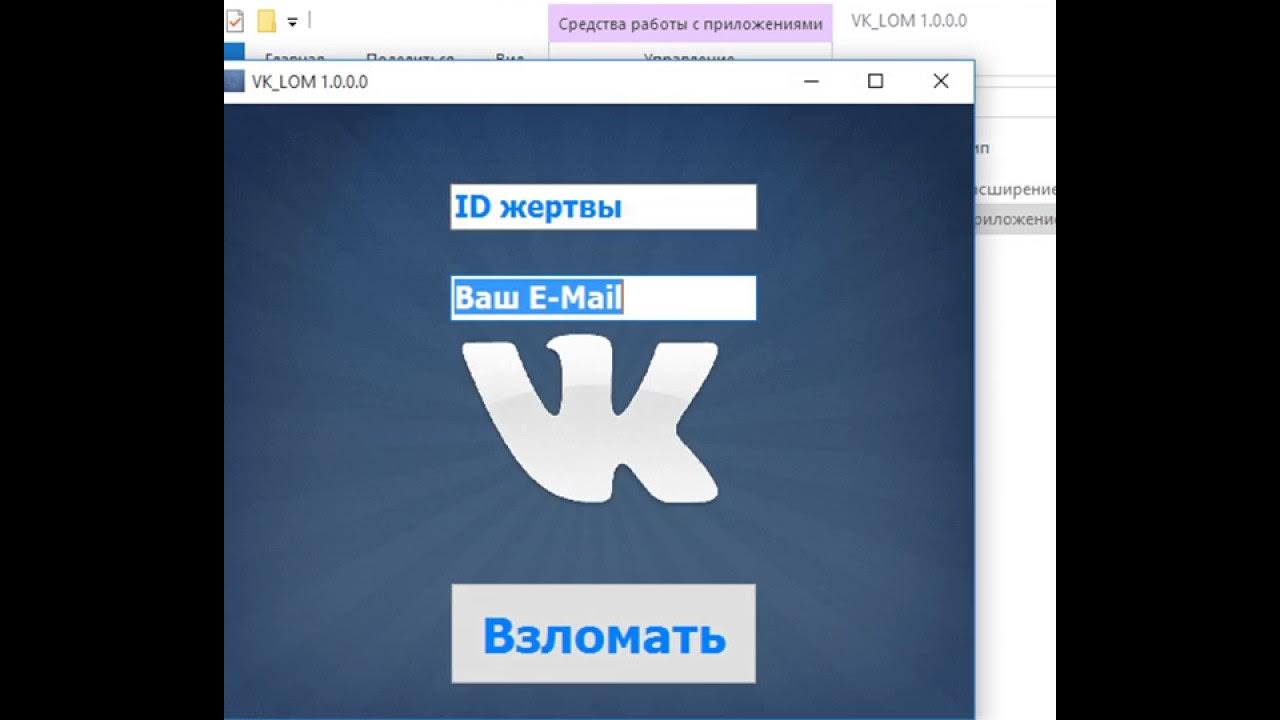Viewport: 1280px width, 720px height.
Task: Open the Explorer quick access toolbar dropdown arrow
Action: (x=292, y=21)
